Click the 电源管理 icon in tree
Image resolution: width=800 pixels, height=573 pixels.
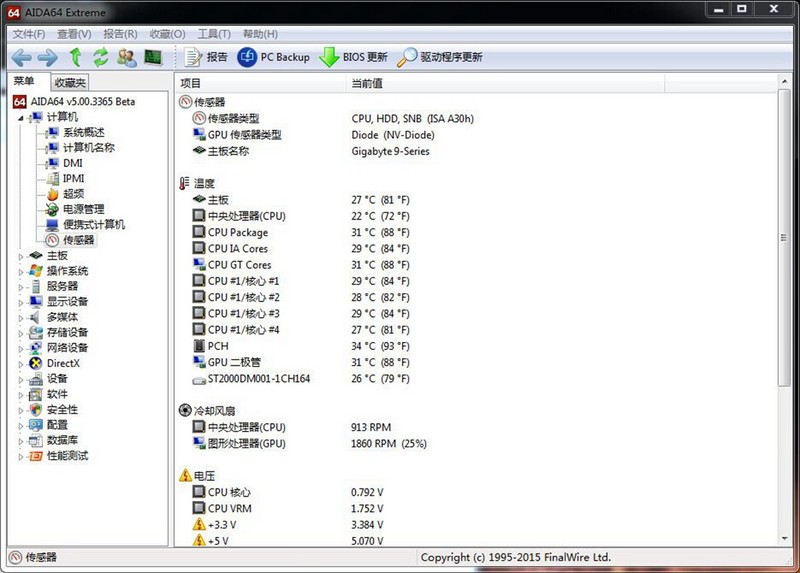click(53, 209)
